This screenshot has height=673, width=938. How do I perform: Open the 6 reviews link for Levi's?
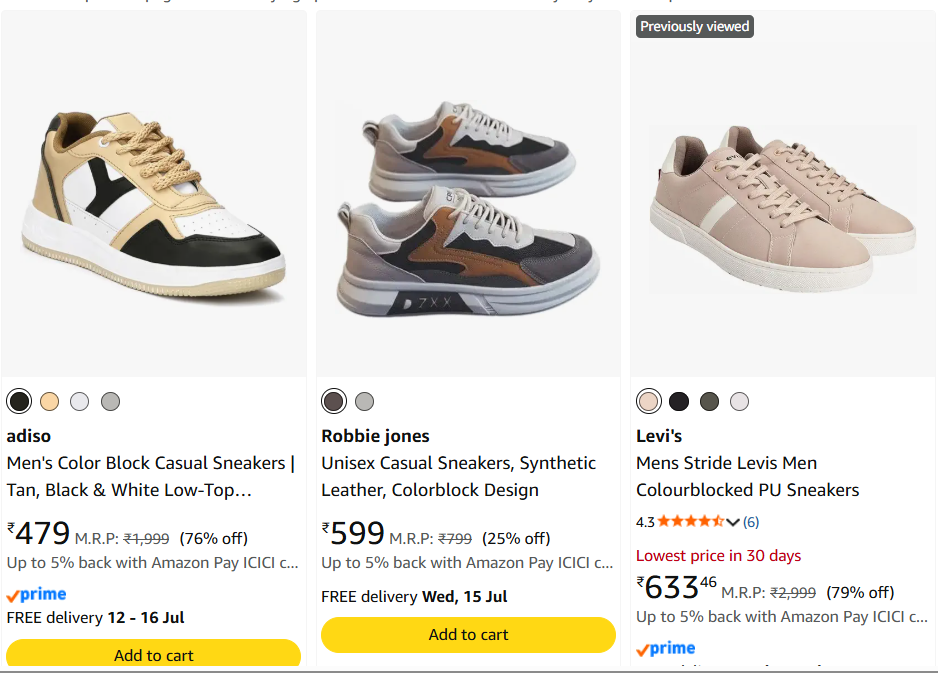point(751,522)
